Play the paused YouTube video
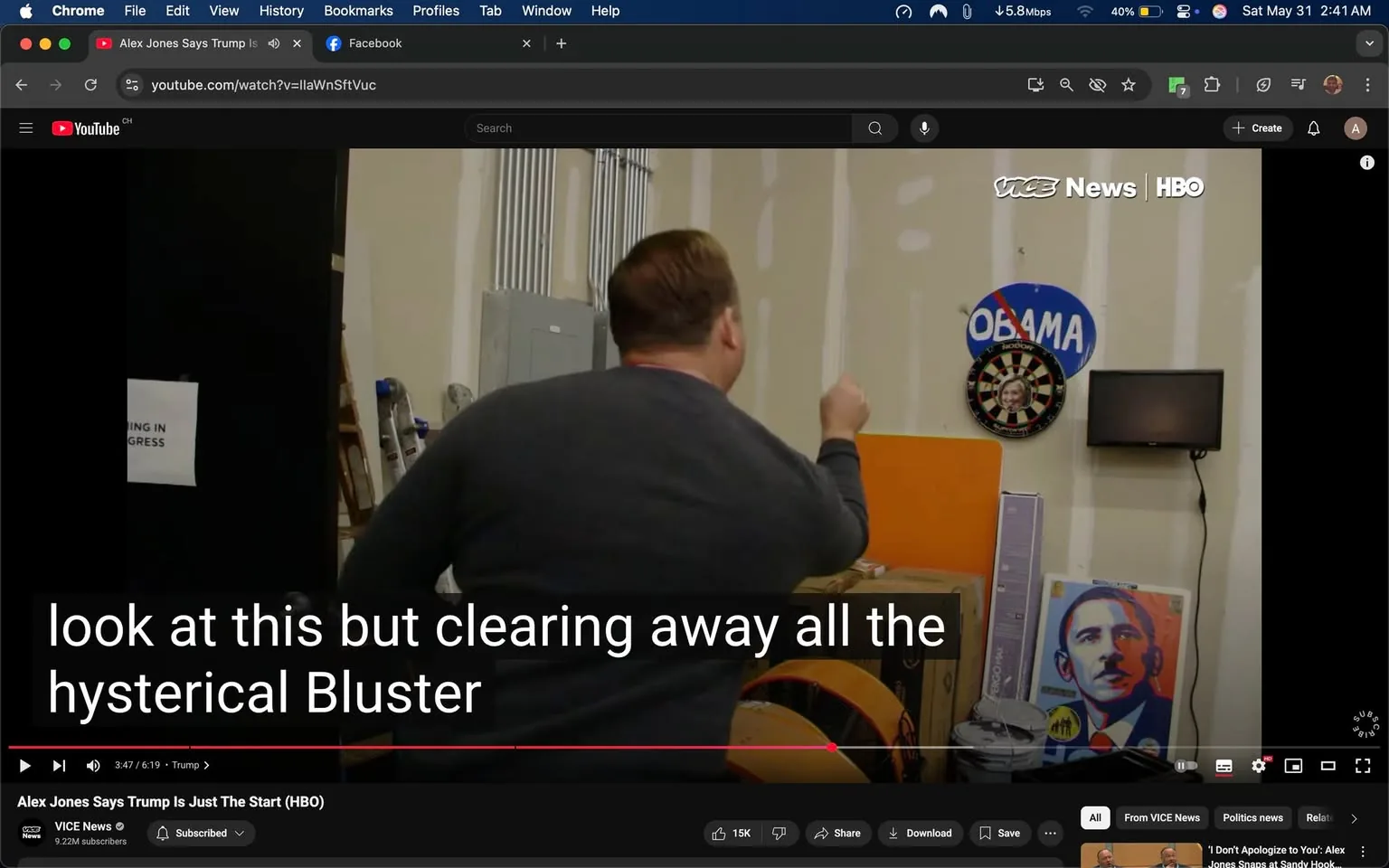The width and height of the screenshot is (1389, 868). point(25,766)
